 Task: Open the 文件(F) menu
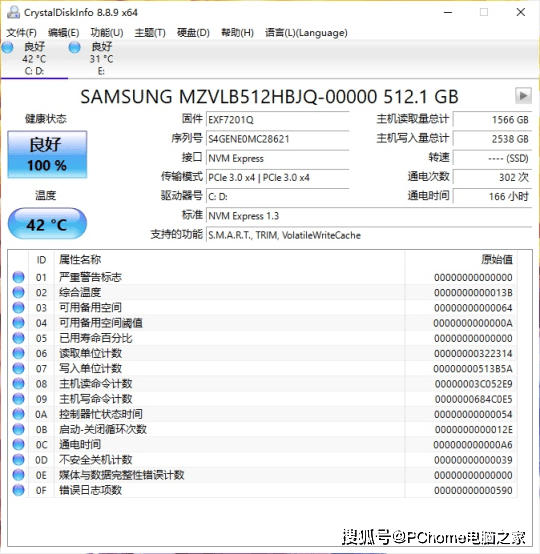[22, 33]
